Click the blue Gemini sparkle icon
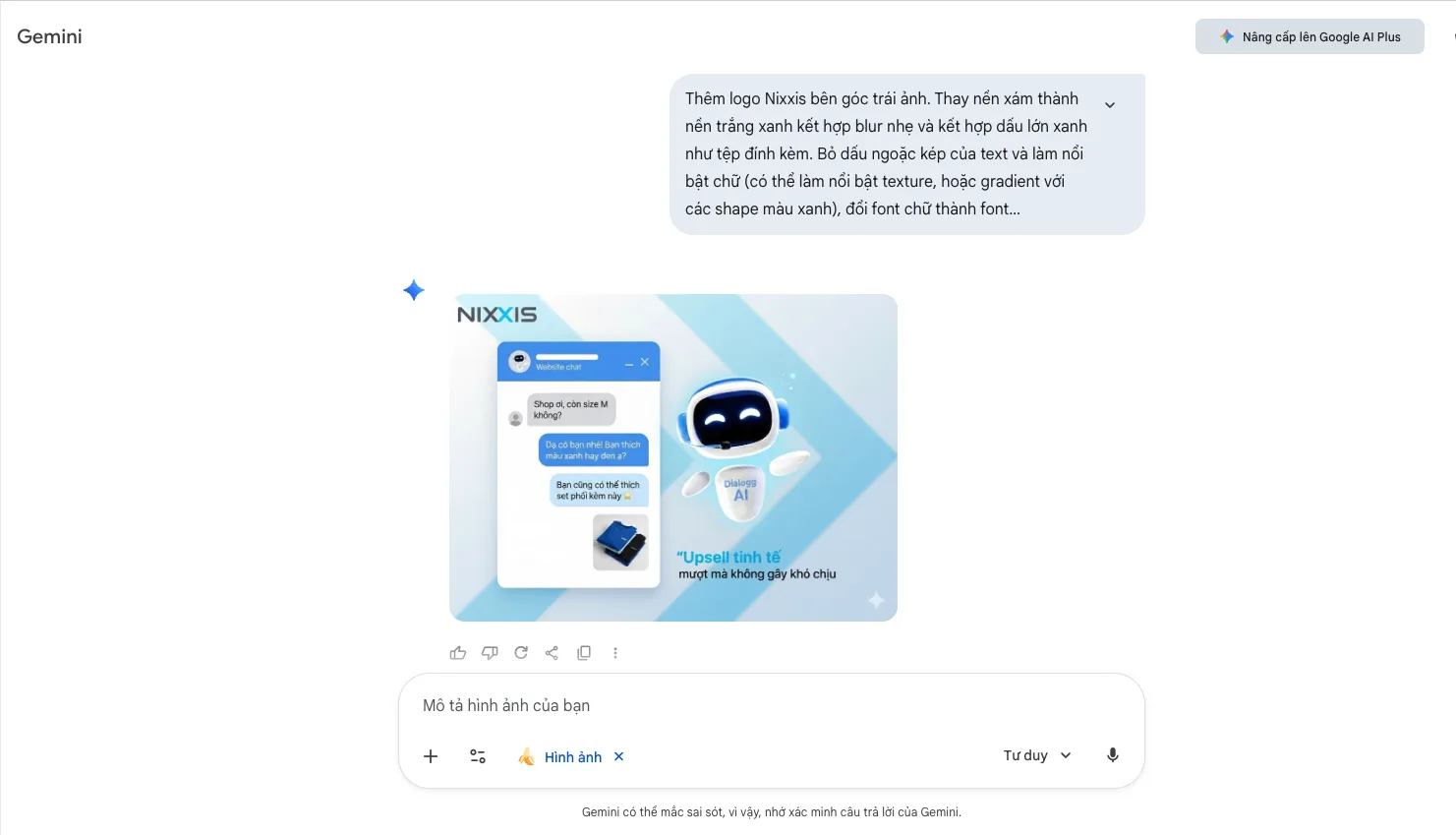The height and width of the screenshot is (835, 1456). 414,290
